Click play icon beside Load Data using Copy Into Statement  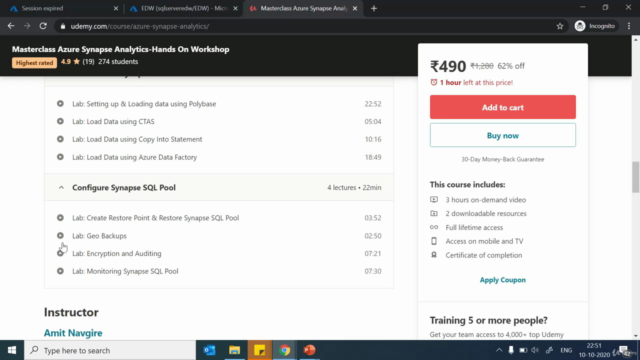click(x=60, y=139)
